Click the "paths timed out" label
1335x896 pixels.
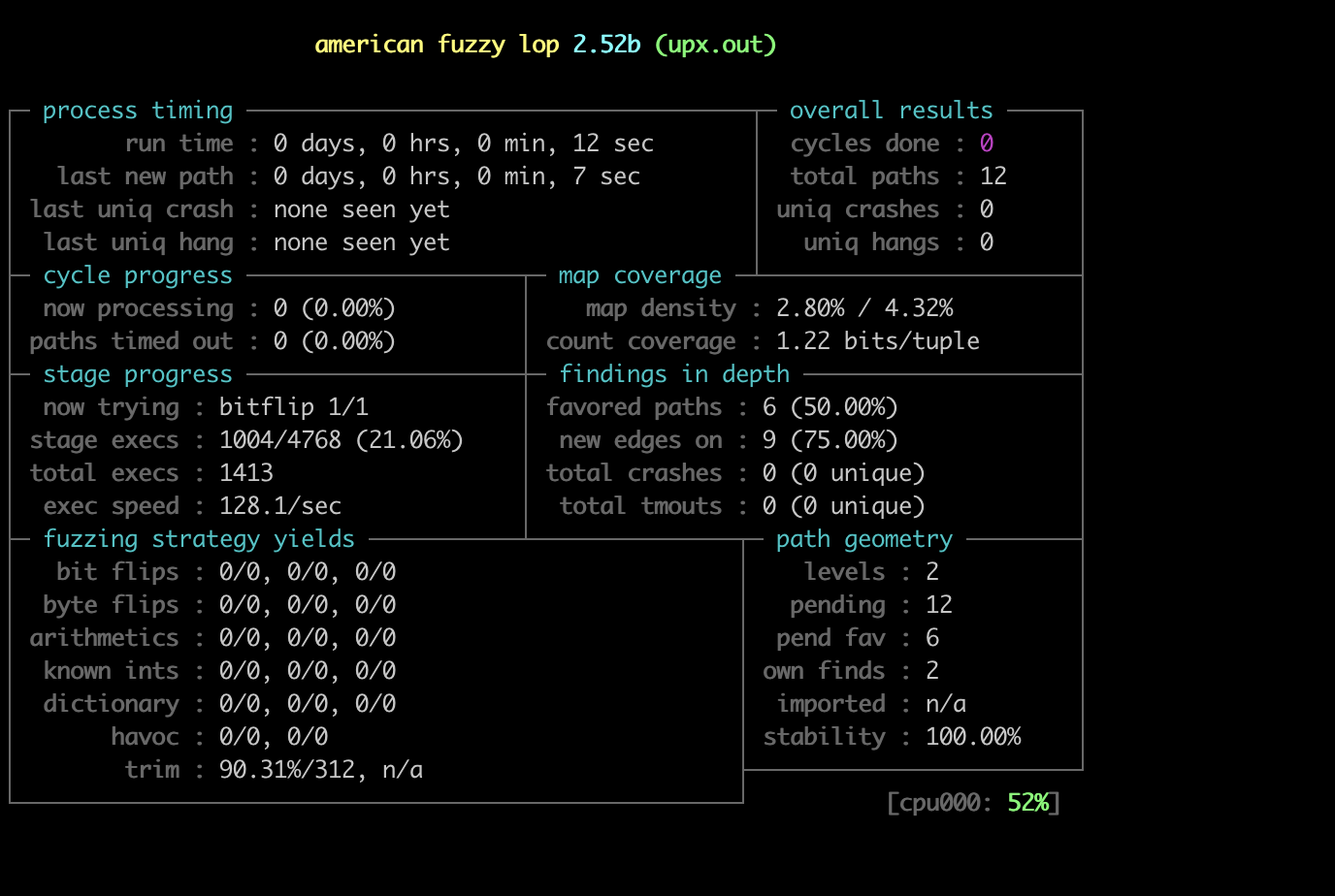click(132, 341)
